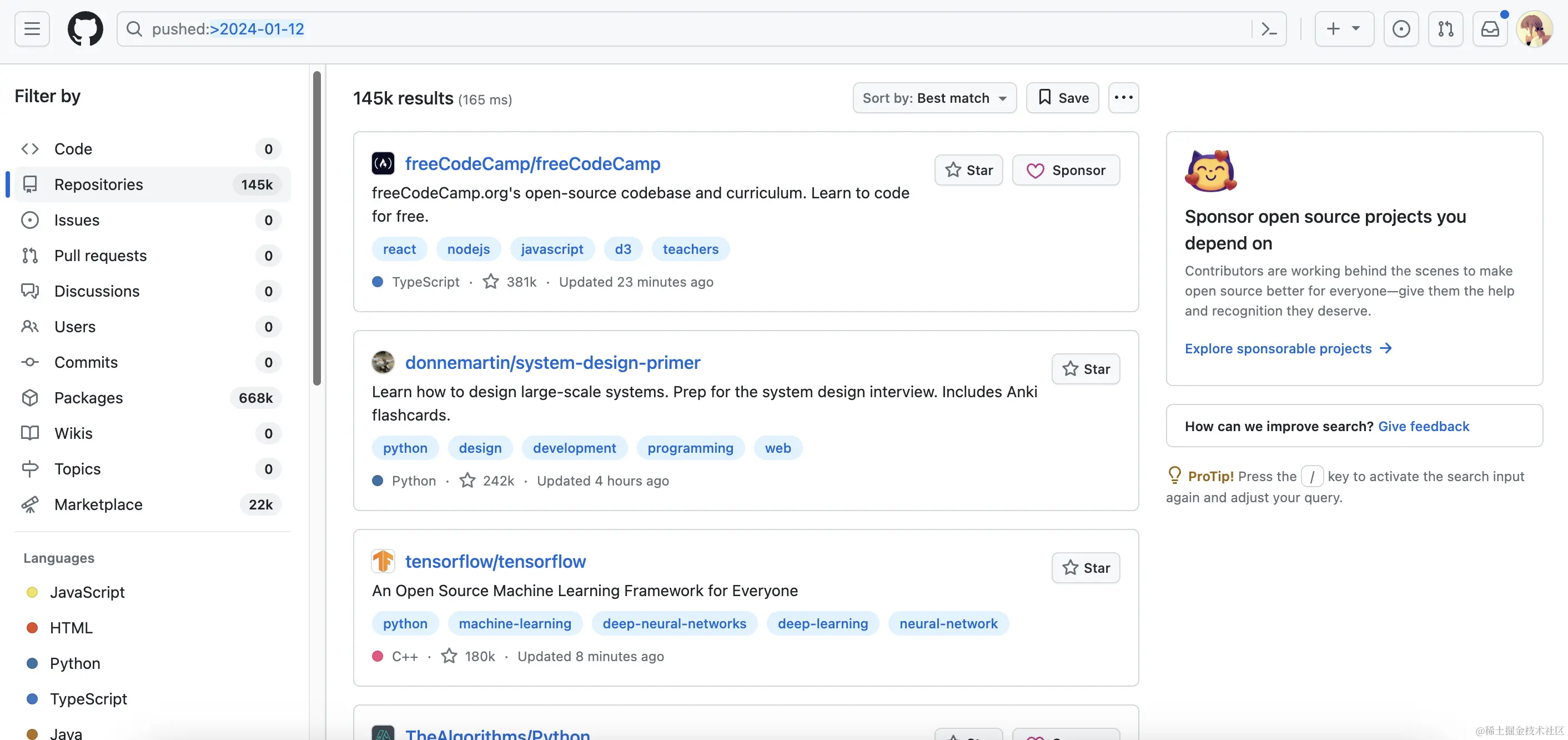Sponsor the freeCodeCamp repository
Screen dimensions: 1568x740
1066,170
